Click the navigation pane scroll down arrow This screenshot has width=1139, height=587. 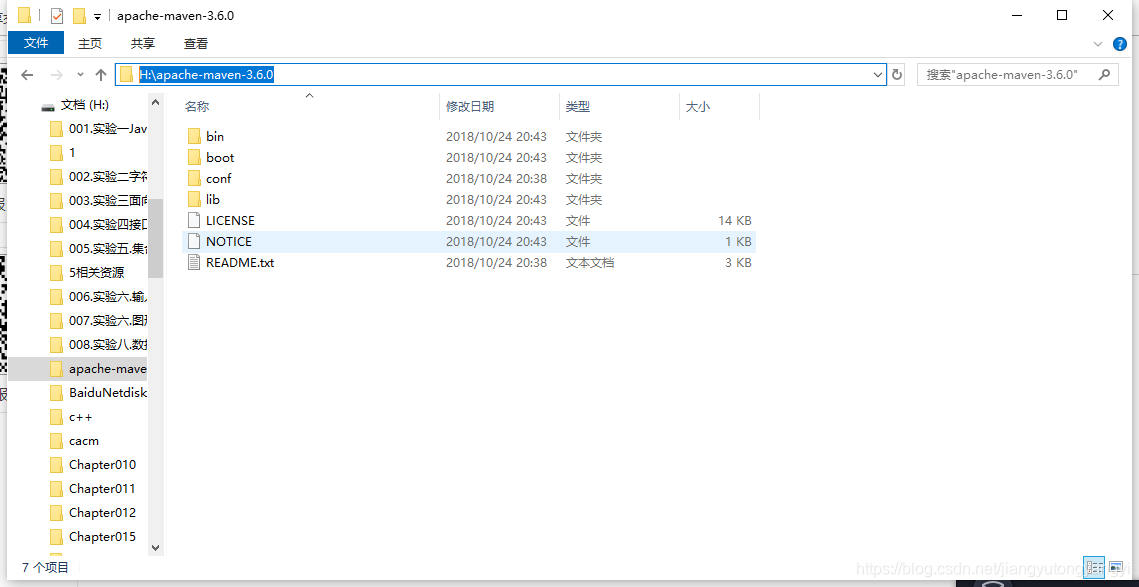pyautogui.click(x=155, y=547)
